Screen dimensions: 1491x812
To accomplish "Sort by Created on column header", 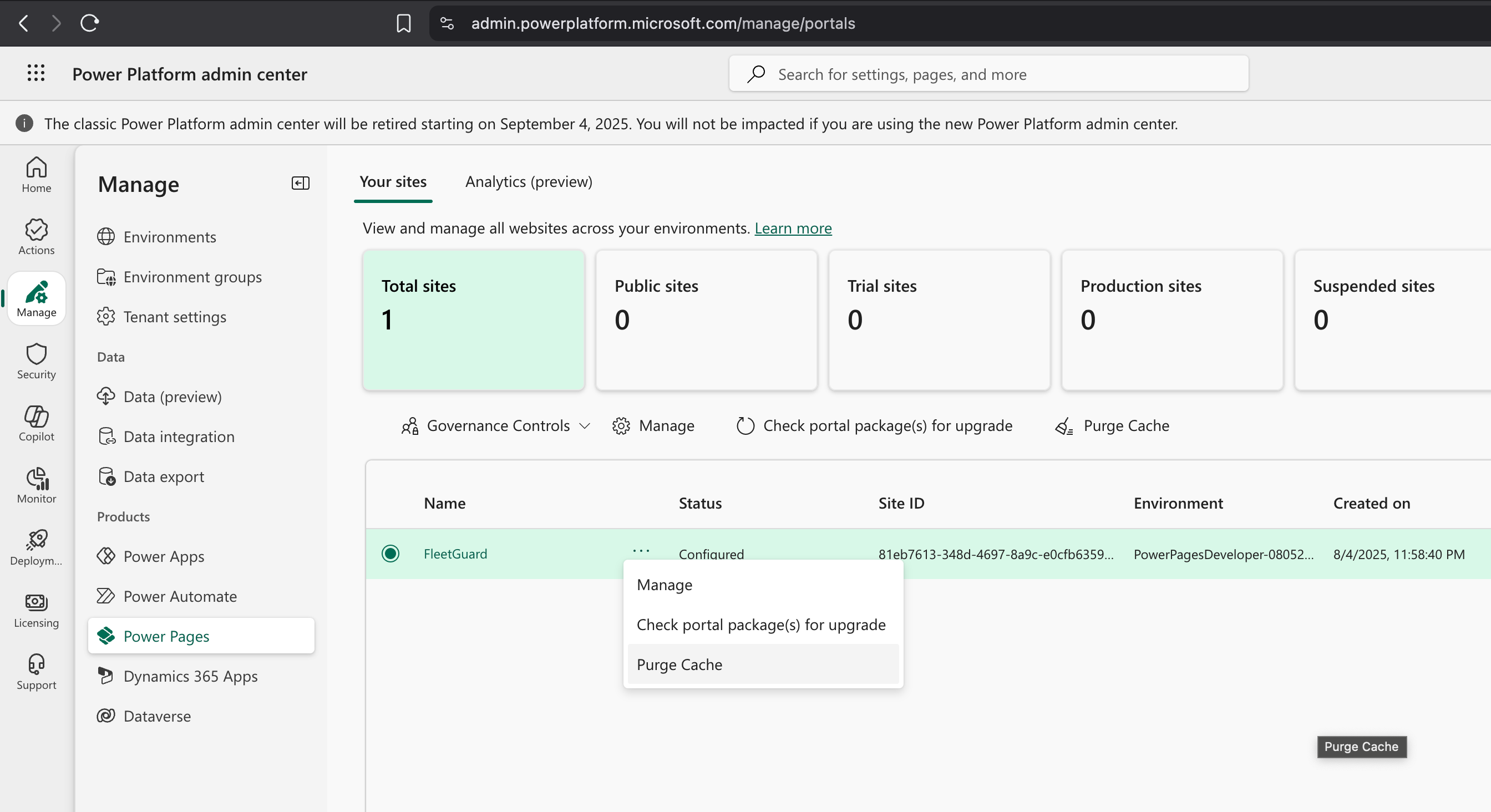I will [x=1372, y=503].
